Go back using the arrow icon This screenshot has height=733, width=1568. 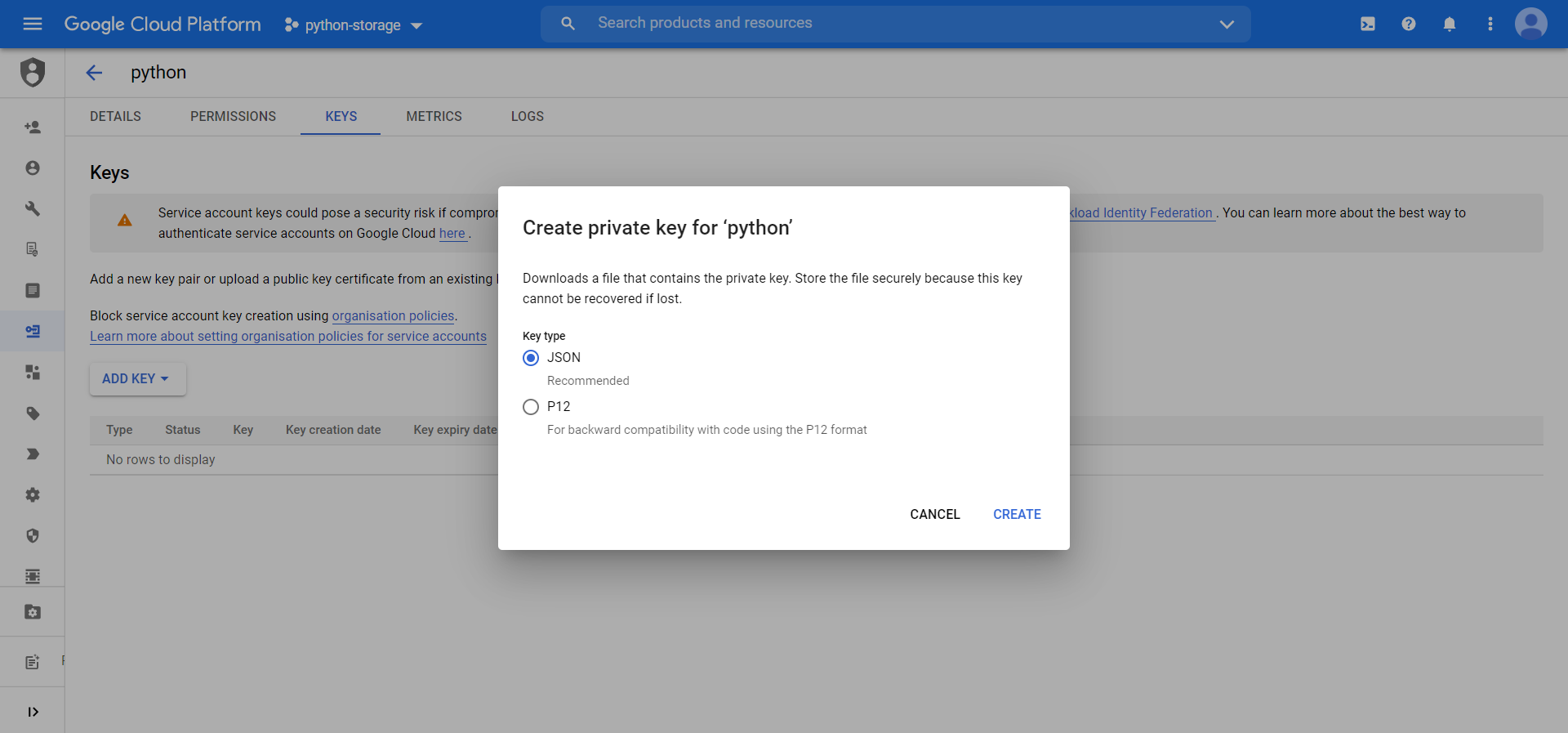[x=95, y=73]
